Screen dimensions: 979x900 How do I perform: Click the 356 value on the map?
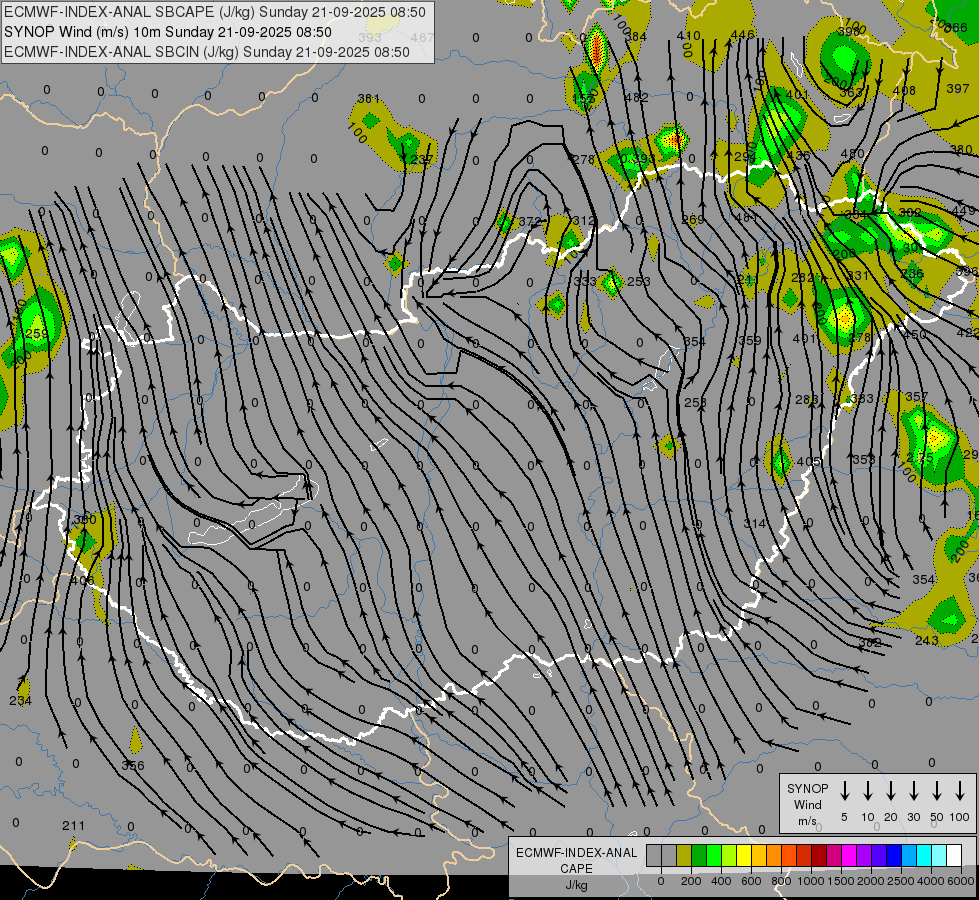click(132, 765)
